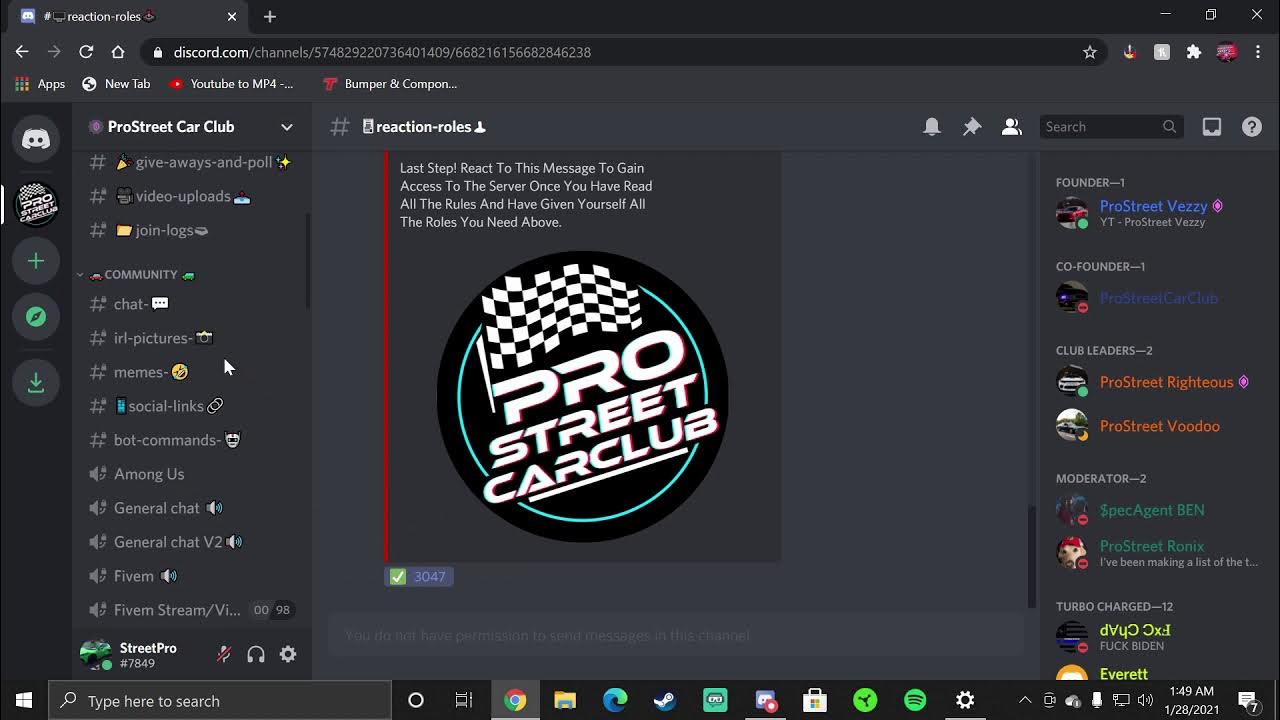Join the Fivem voice channel
This screenshot has width=1280, height=720.
[x=191, y=576]
